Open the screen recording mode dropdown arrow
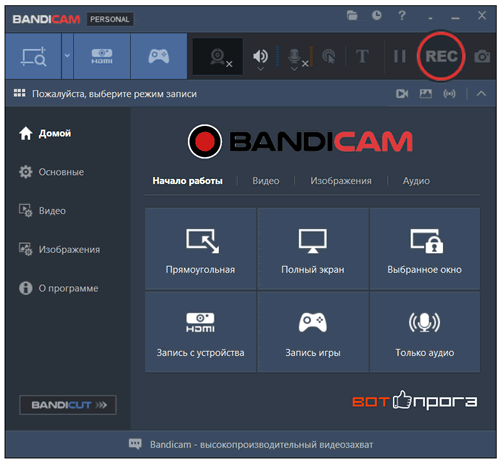Image resolution: width=500 pixels, height=463 pixels. point(67,56)
